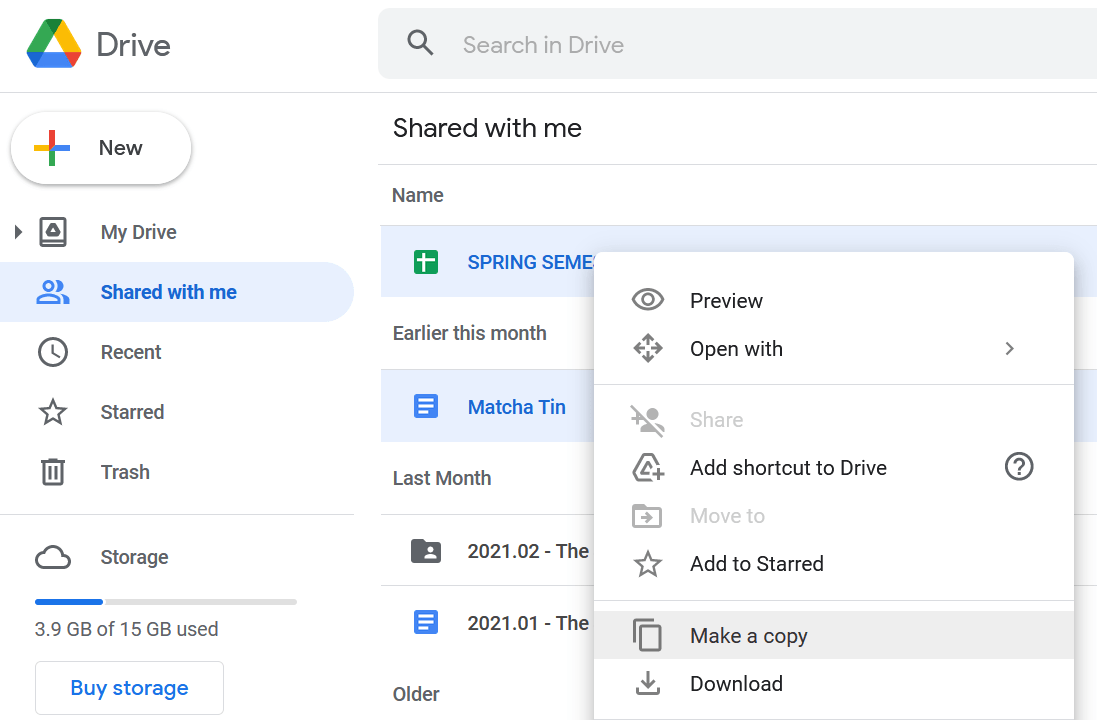
Task: Expand the My Drive tree arrow
Action: 19,232
